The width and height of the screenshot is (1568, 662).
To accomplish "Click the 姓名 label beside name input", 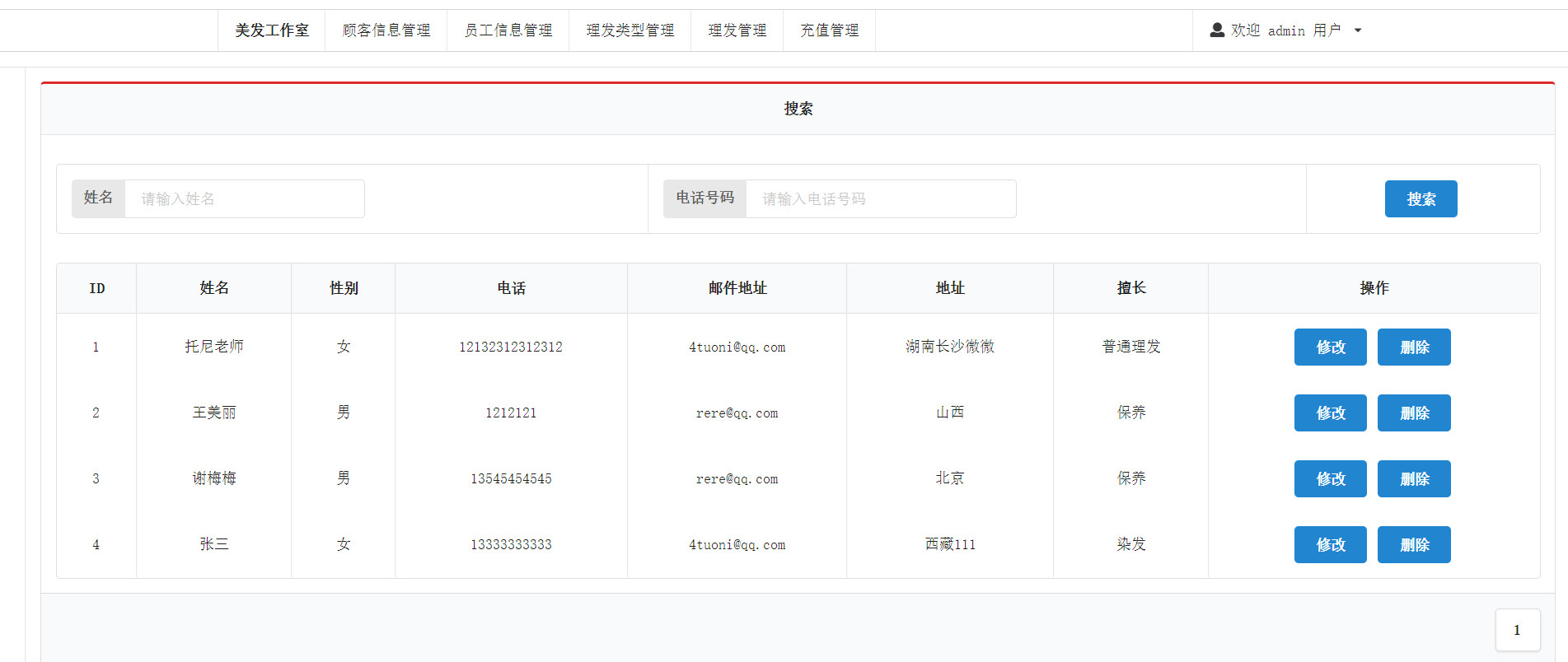I will pyautogui.click(x=98, y=198).
